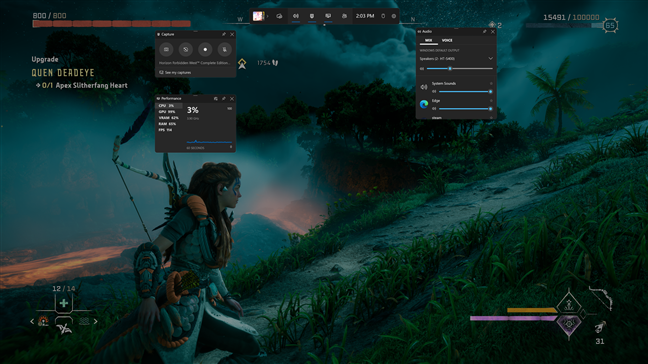Mute the Speakers master volume icon

422,69
